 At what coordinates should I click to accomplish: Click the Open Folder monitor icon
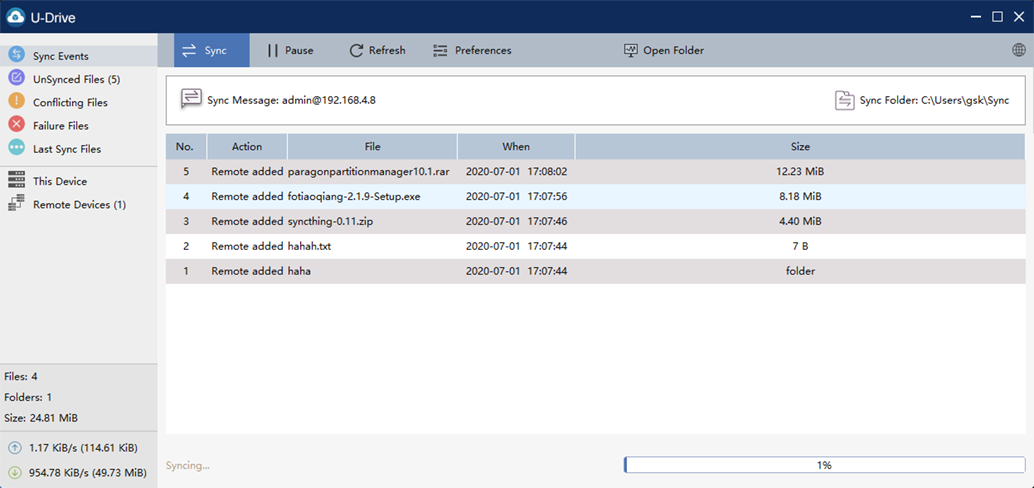pos(630,50)
